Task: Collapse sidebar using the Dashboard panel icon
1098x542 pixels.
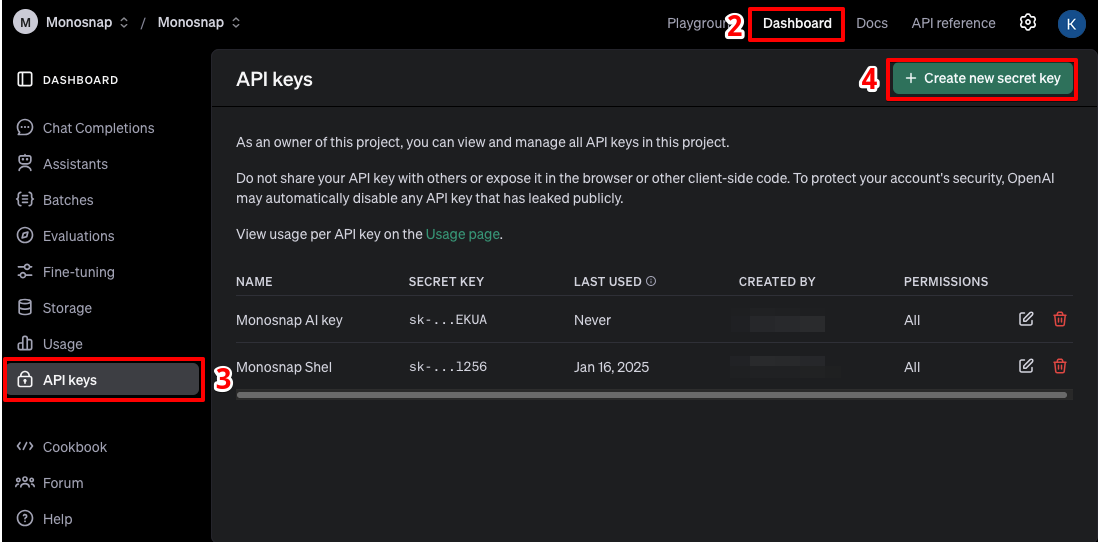Action: click(25, 80)
